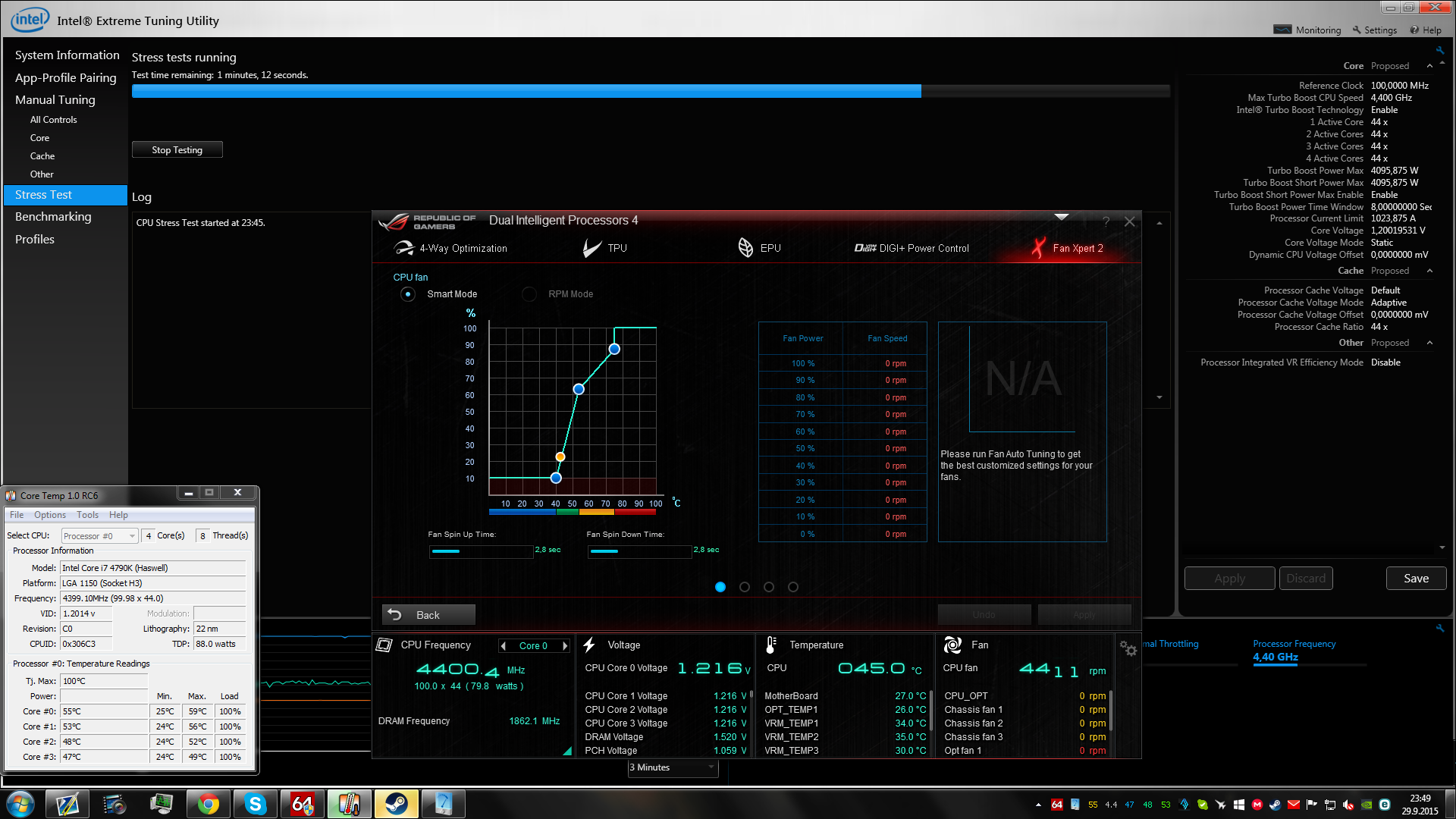Image resolution: width=1456 pixels, height=819 pixels.
Task: Select Smart Mode radio button
Action: tap(408, 294)
